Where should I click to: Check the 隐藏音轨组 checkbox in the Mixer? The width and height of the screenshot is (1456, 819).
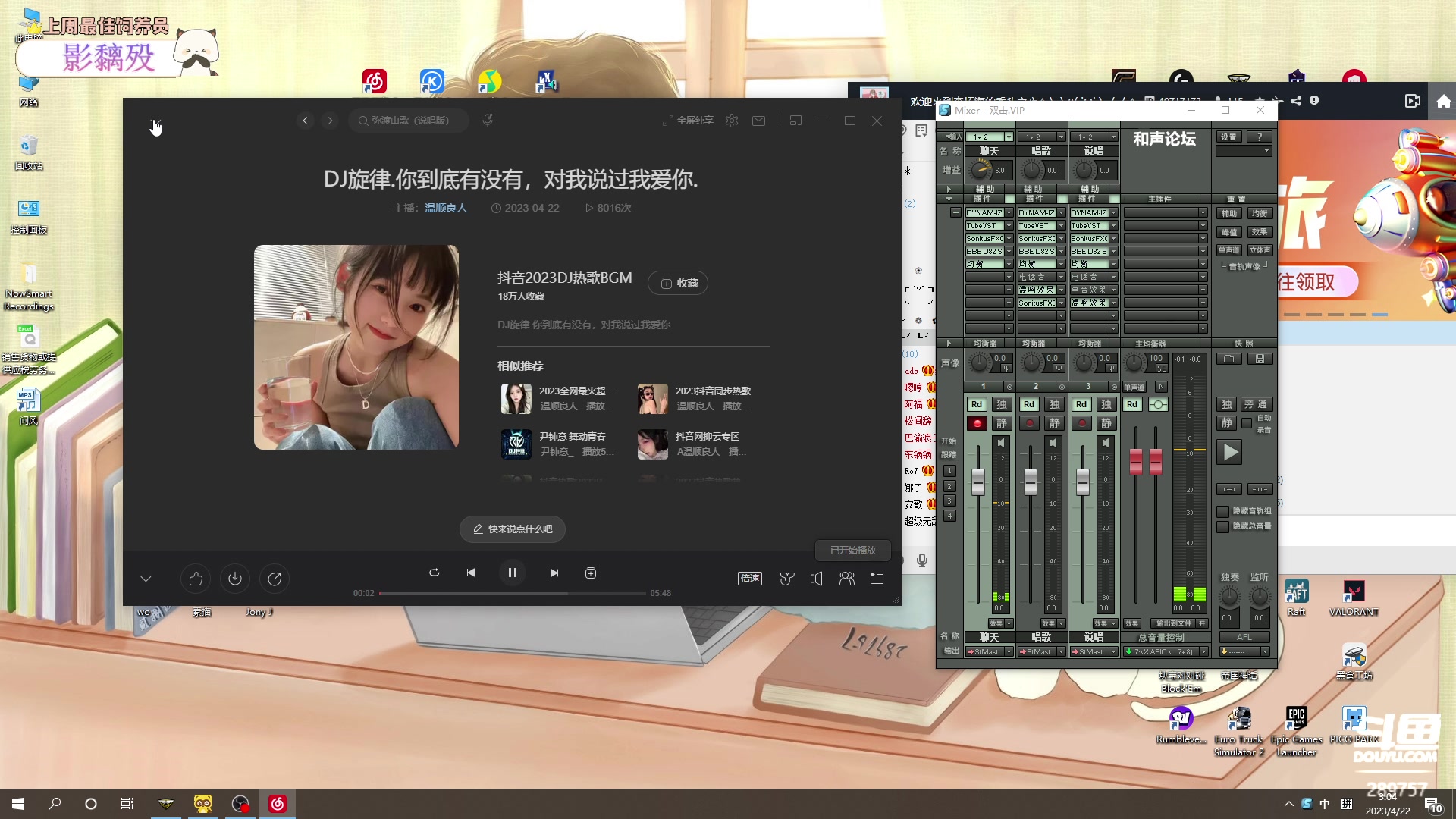pos(1222,511)
